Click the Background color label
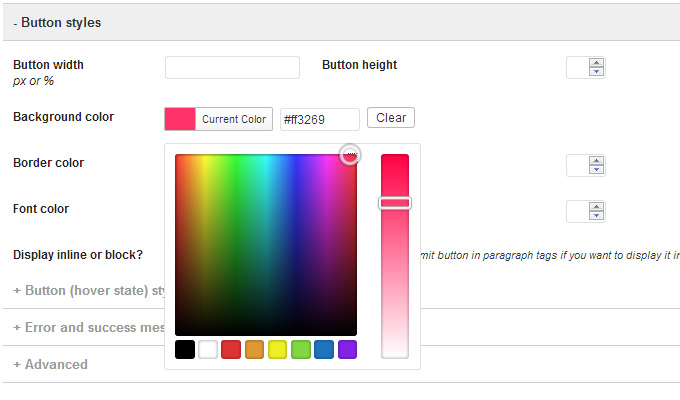Viewport: 680px width, 400px height. click(63, 117)
